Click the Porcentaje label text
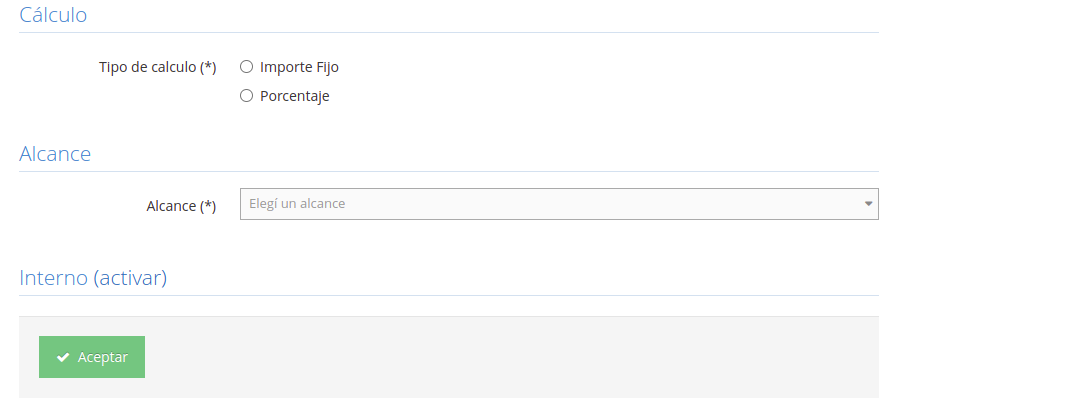 tap(294, 96)
